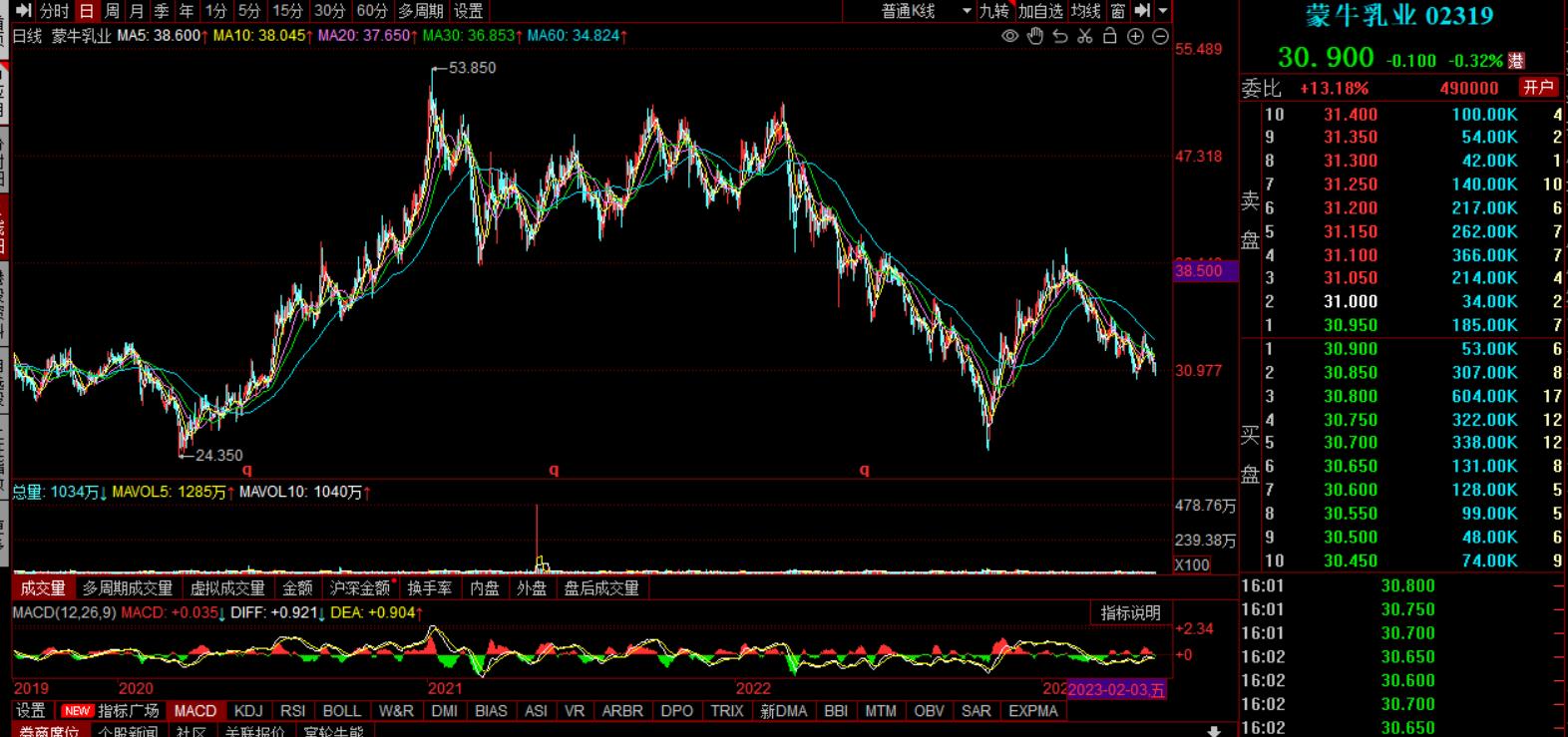Switch indicator to 新DMA
Screen dimensions: 1568x737
[x=784, y=711]
